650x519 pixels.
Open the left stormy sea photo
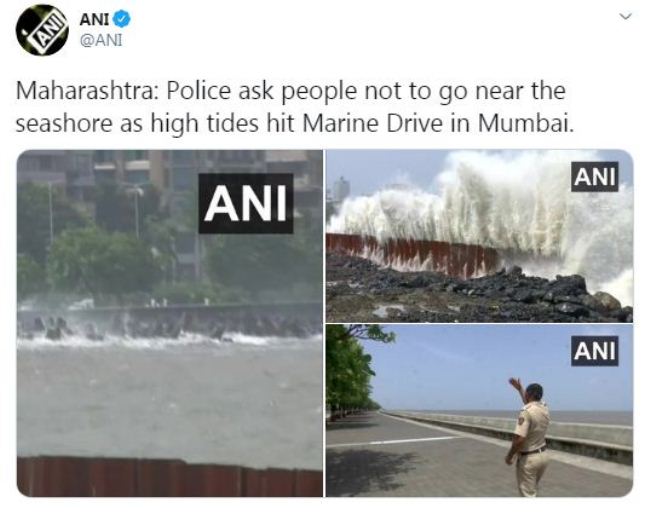point(170,323)
